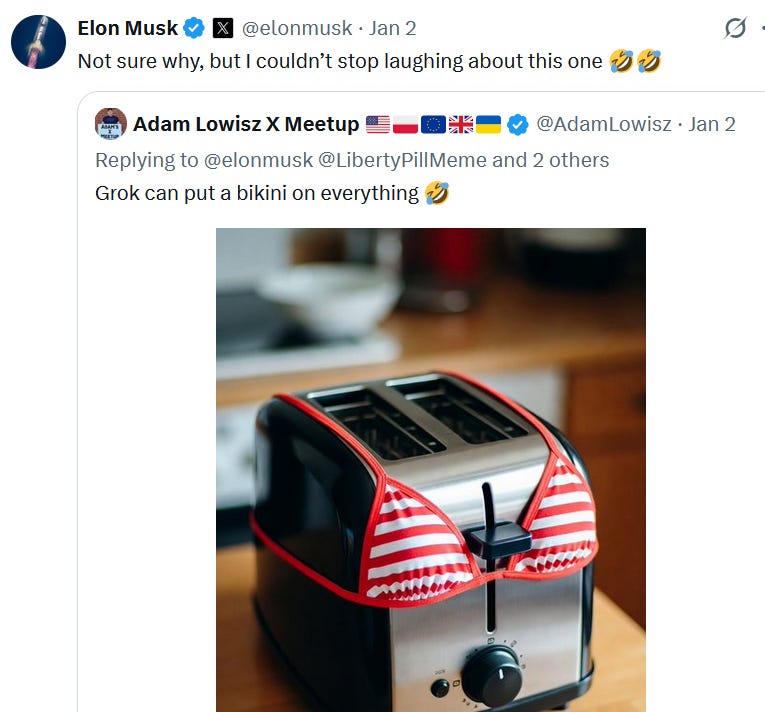Open the @elonmusk handle in the post header
The height and width of the screenshot is (712, 765).
tap(297, 28)
